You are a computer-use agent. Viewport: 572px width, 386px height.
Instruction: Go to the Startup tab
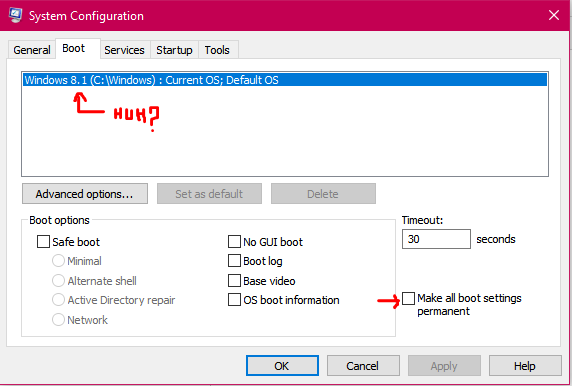(174, 50)
